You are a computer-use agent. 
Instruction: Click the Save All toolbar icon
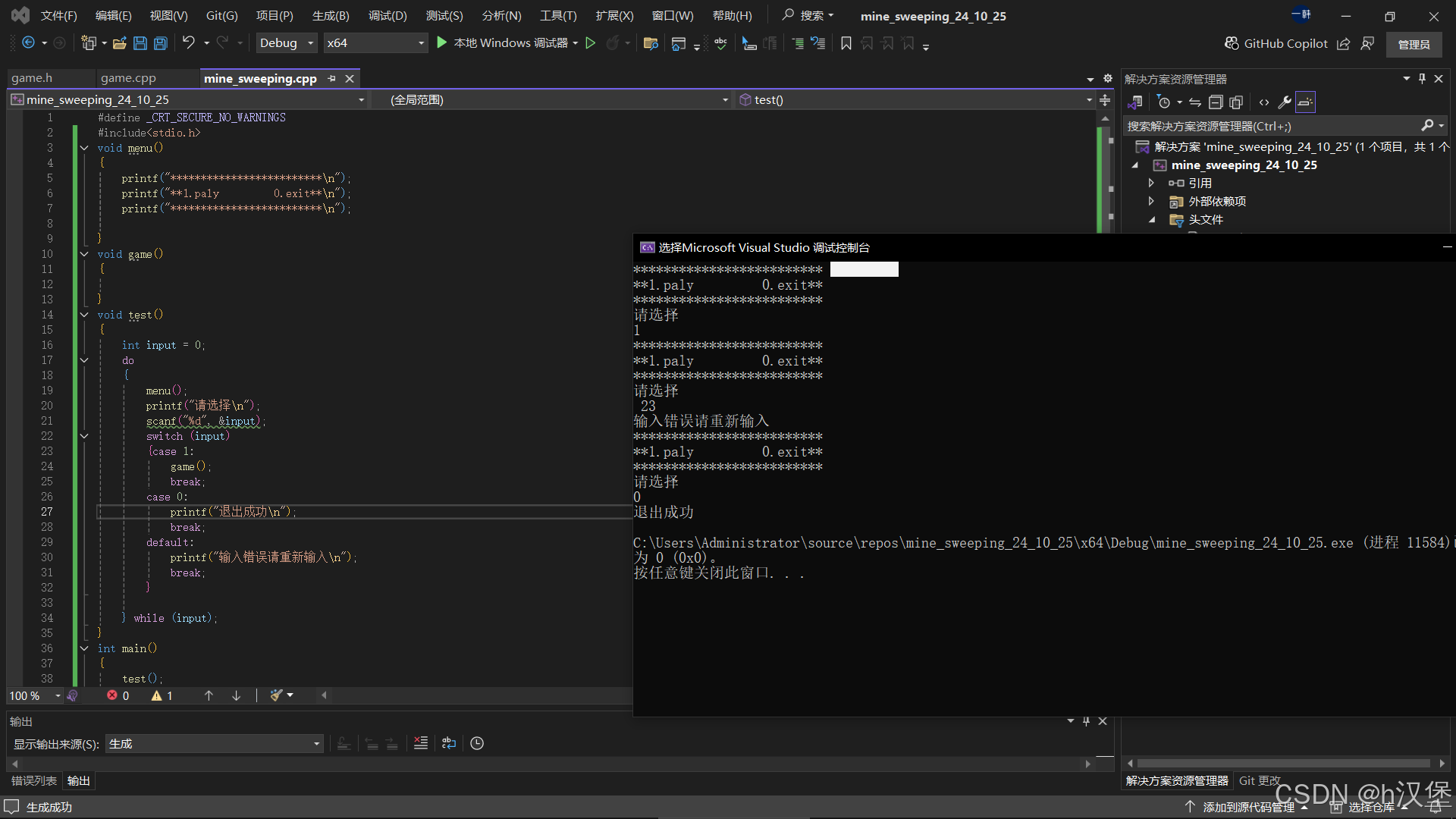pyautogui.click(x=161, y=43)
